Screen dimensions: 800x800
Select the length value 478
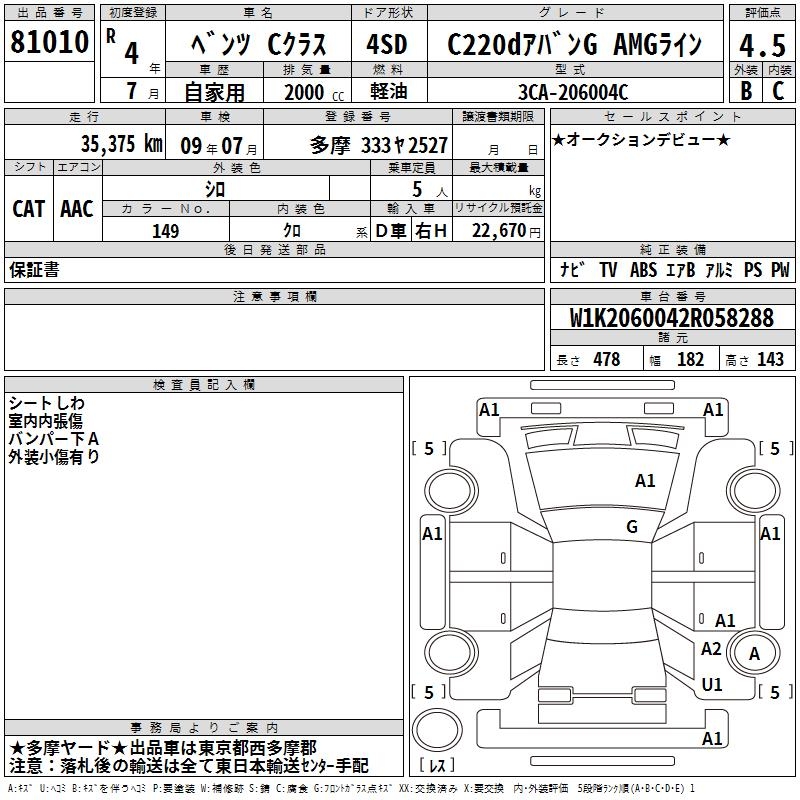(x=607, y=359)
